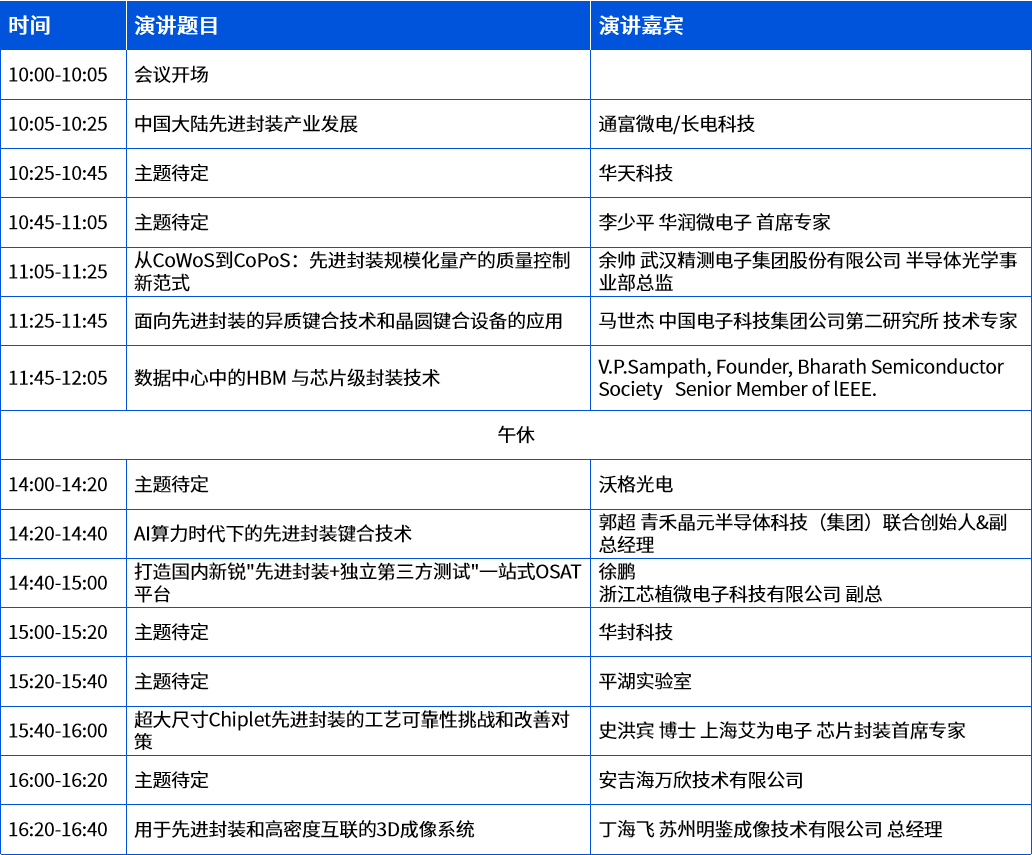Click the 平湖实验室 speaker cell
Viewport: 1032px width, 855px height.
[811, 681]
